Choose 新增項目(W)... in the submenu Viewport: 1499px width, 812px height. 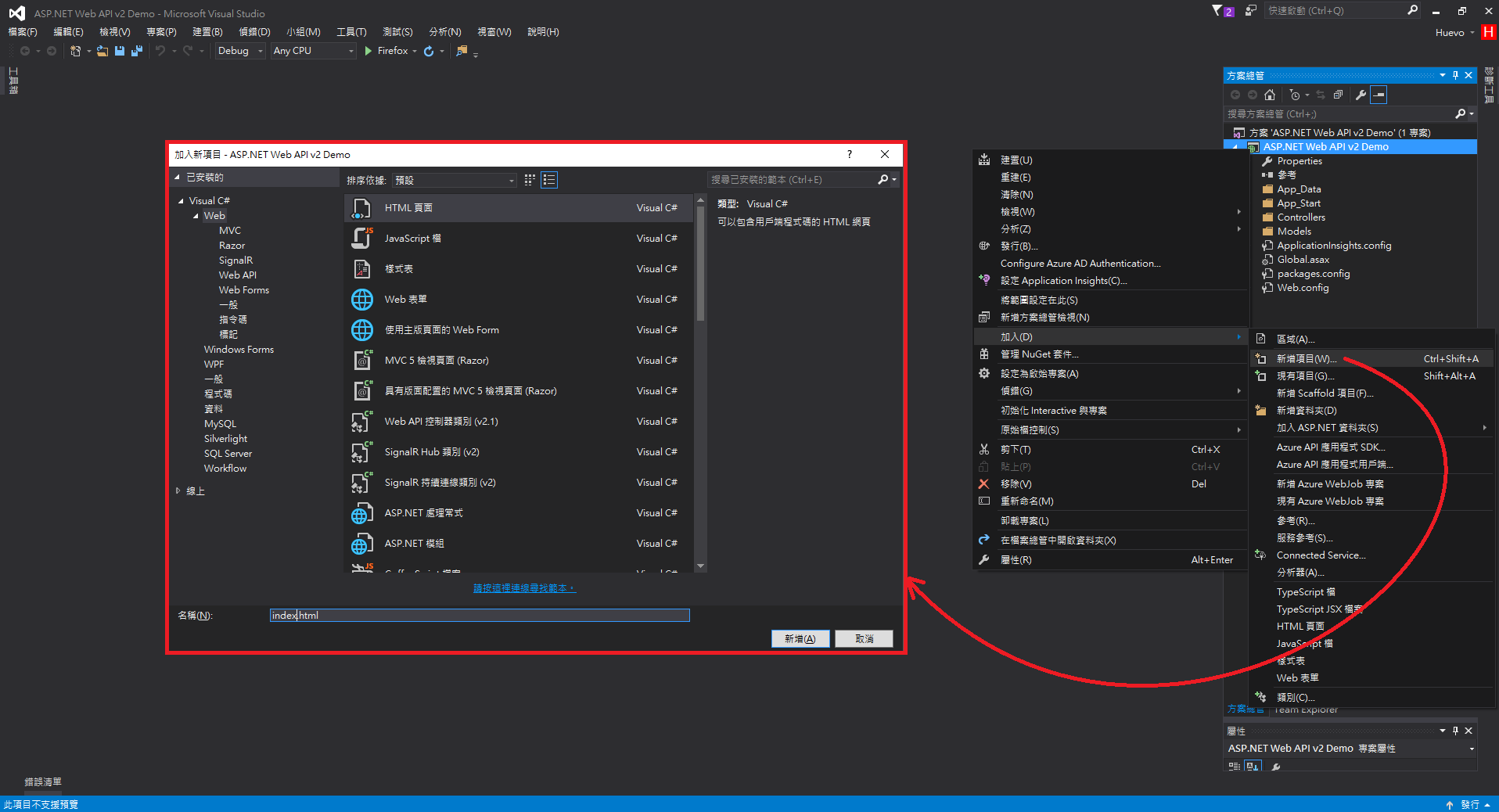tap(1371, 359)
